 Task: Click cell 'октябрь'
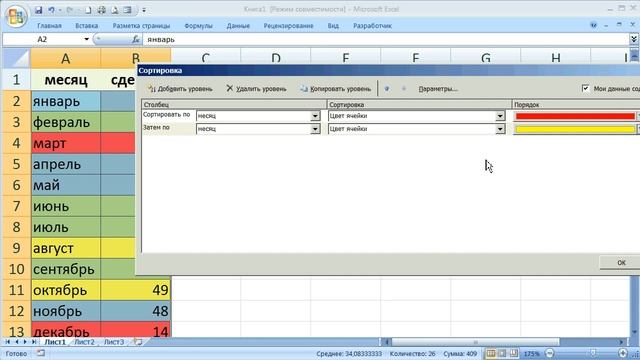pos(66,290)
